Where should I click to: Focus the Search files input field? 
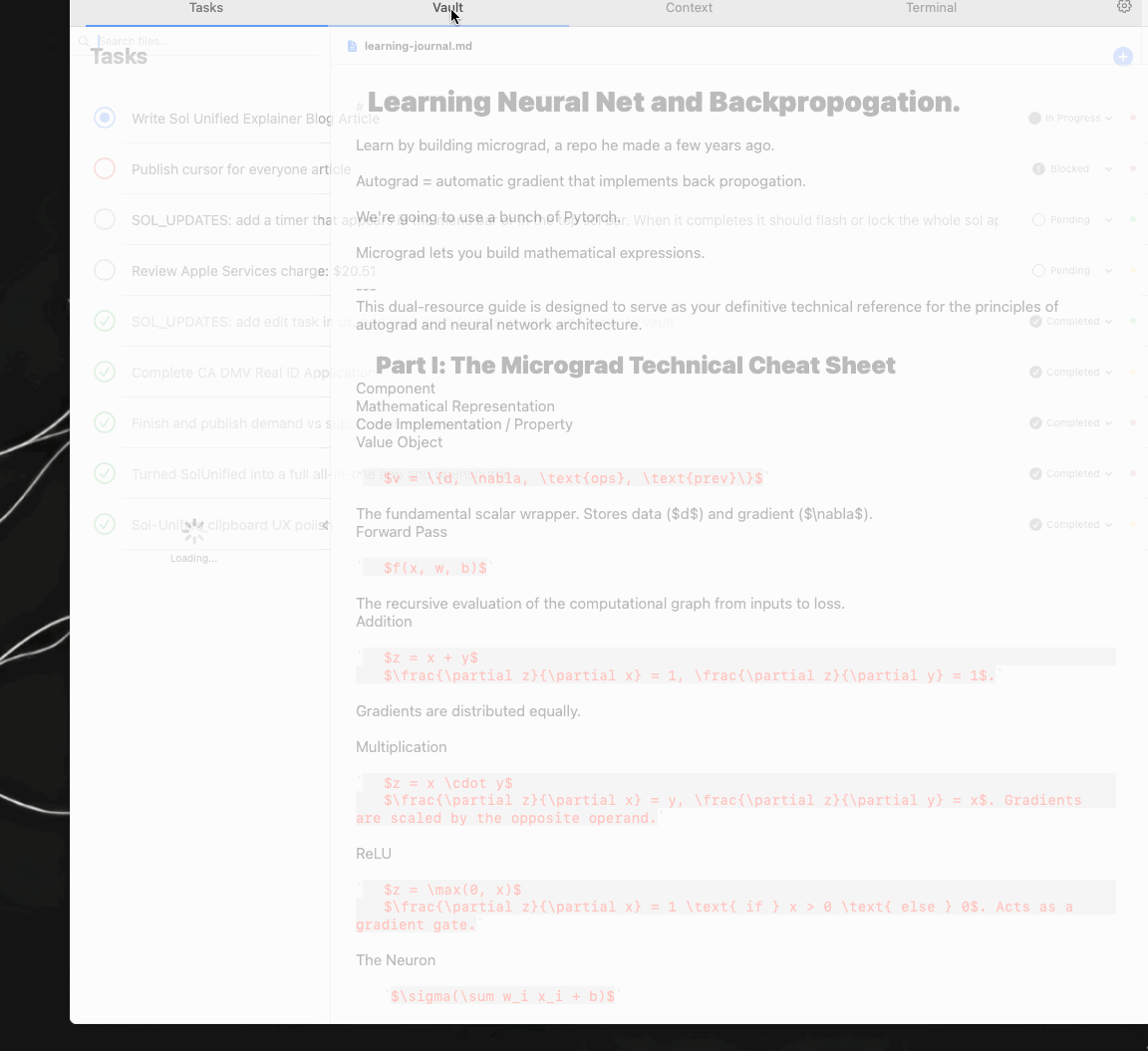point(199,42)
